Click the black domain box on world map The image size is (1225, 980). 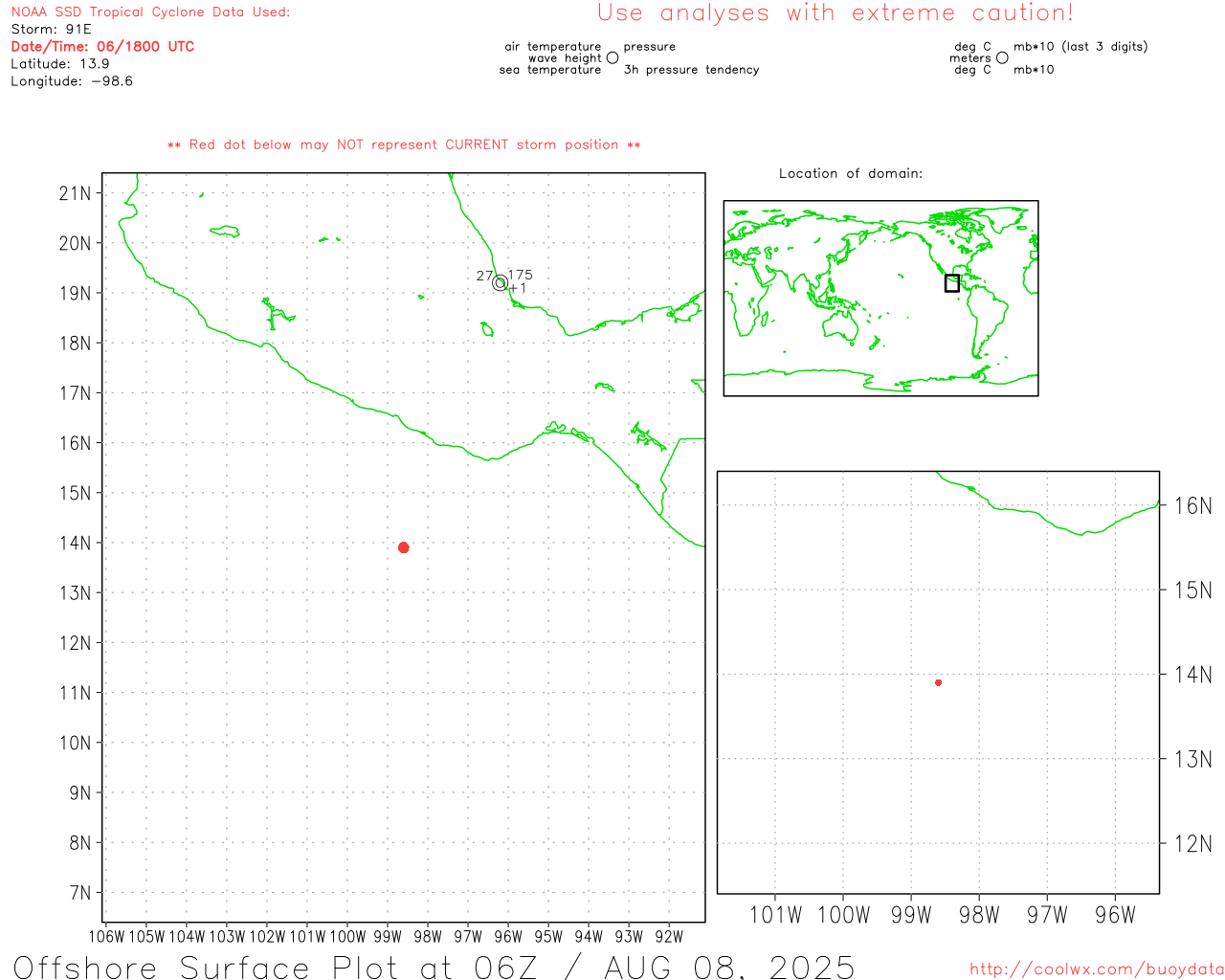[x=951, y=283]
